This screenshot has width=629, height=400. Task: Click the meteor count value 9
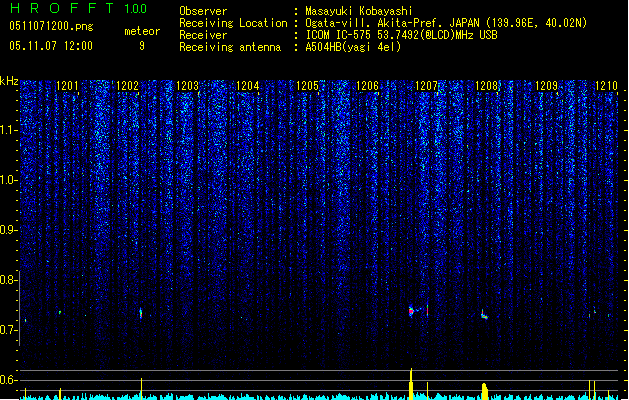point(142,46)
